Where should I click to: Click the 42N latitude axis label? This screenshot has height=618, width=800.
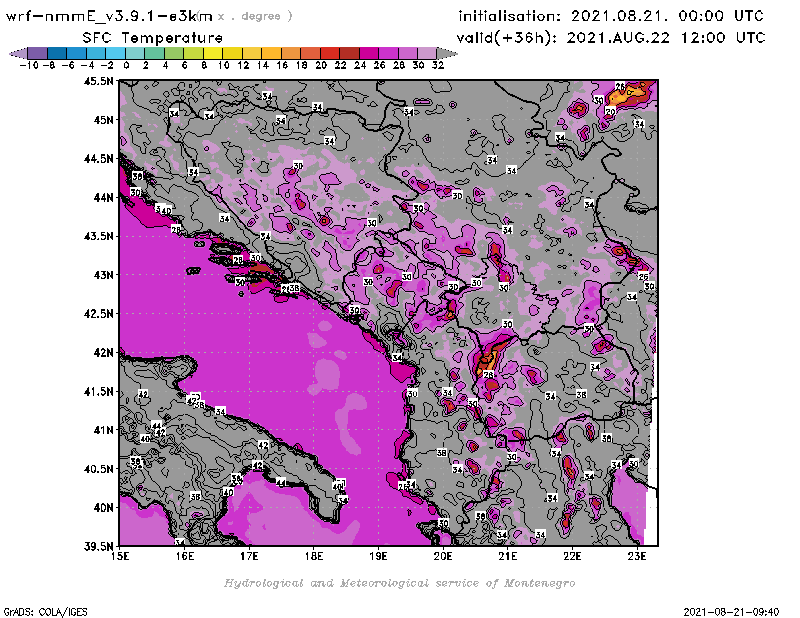point(103,352)
